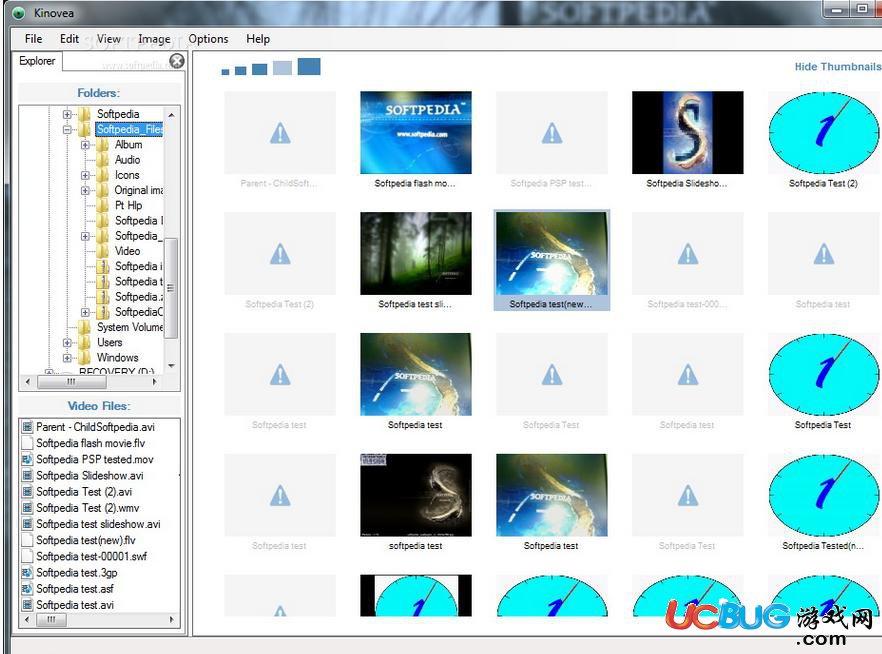This screenshot has width=882, height=654.
Task: Expand the Windows folder node
Action: click(67, 358)
